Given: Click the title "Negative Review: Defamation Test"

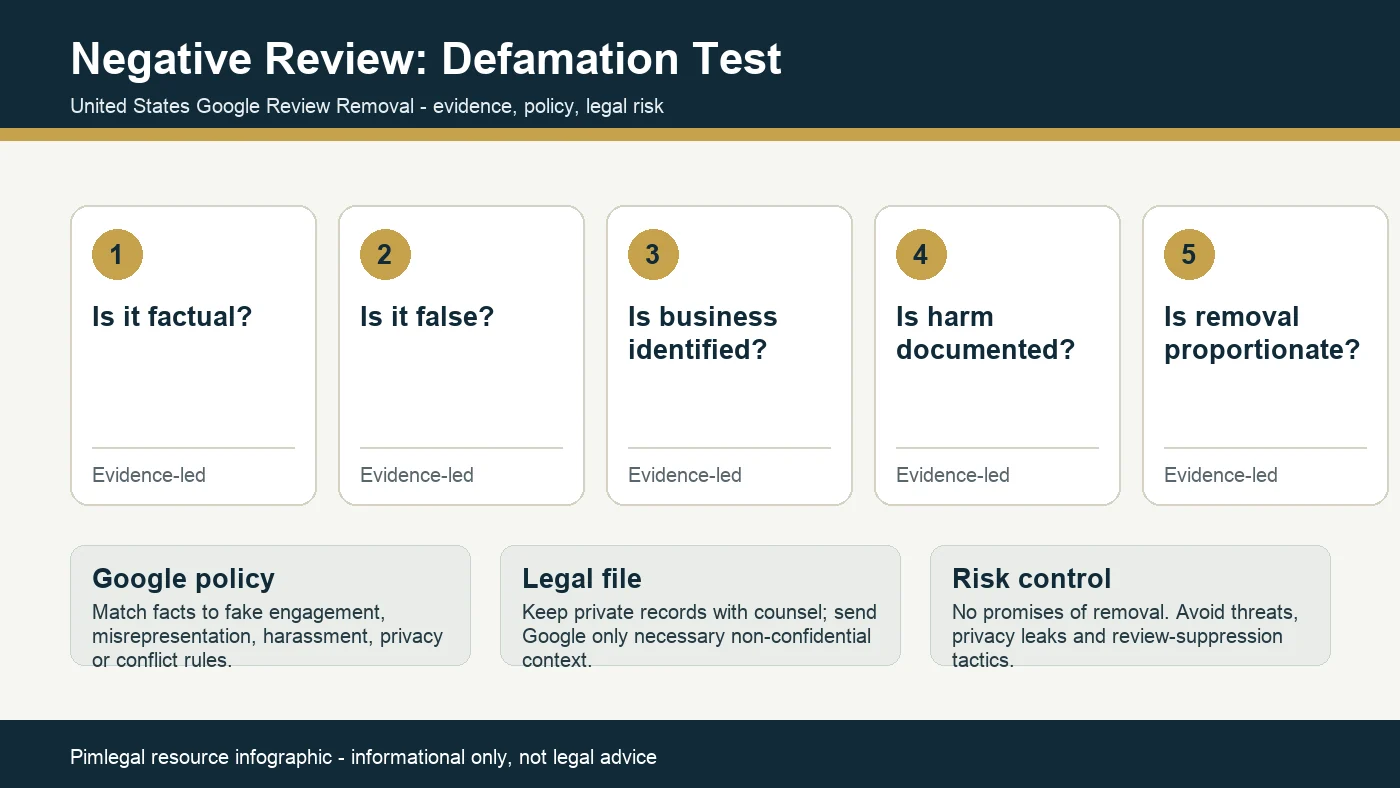Looking at the screenshot, I should (x=426, y=59).
